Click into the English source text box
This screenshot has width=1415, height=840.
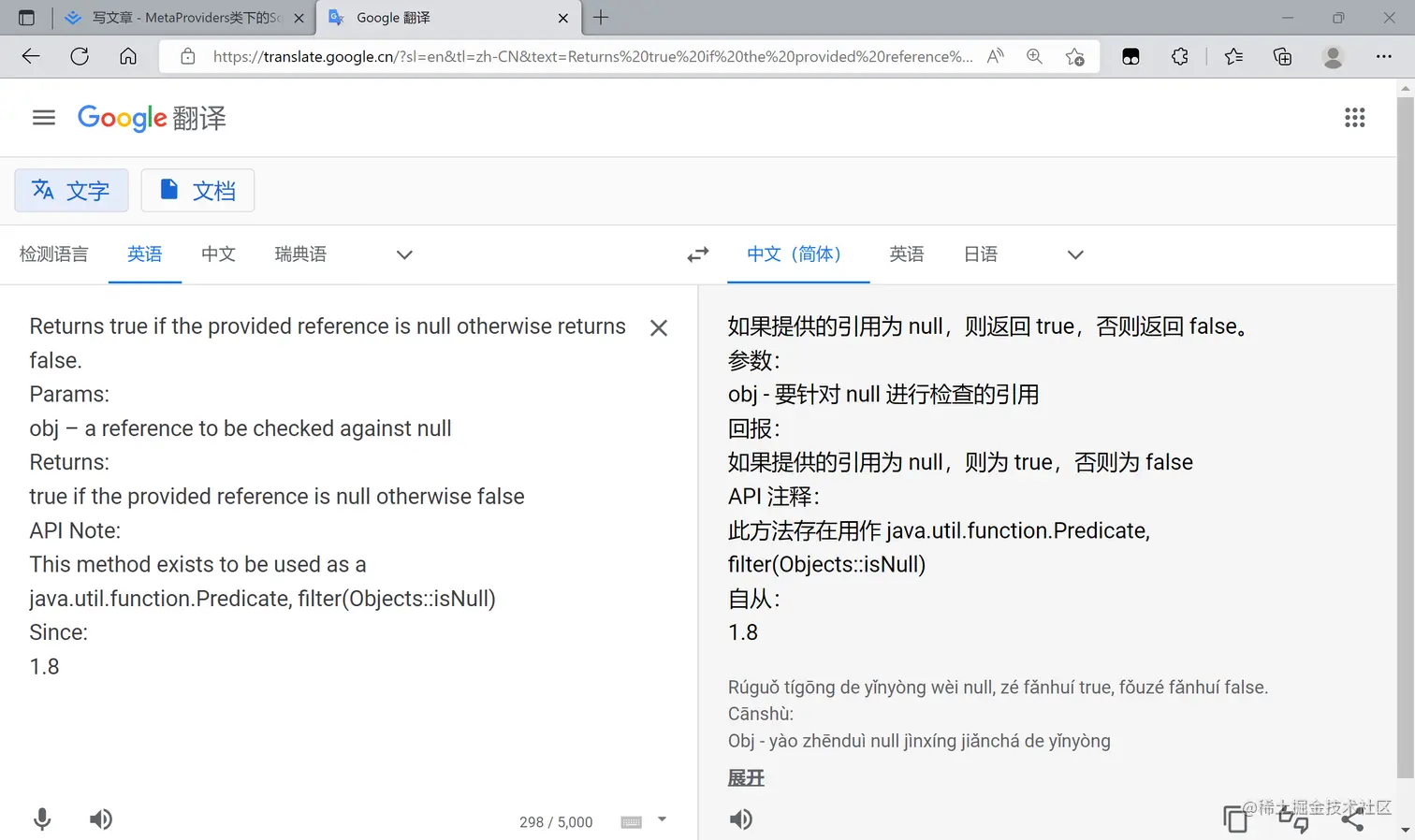328,496
